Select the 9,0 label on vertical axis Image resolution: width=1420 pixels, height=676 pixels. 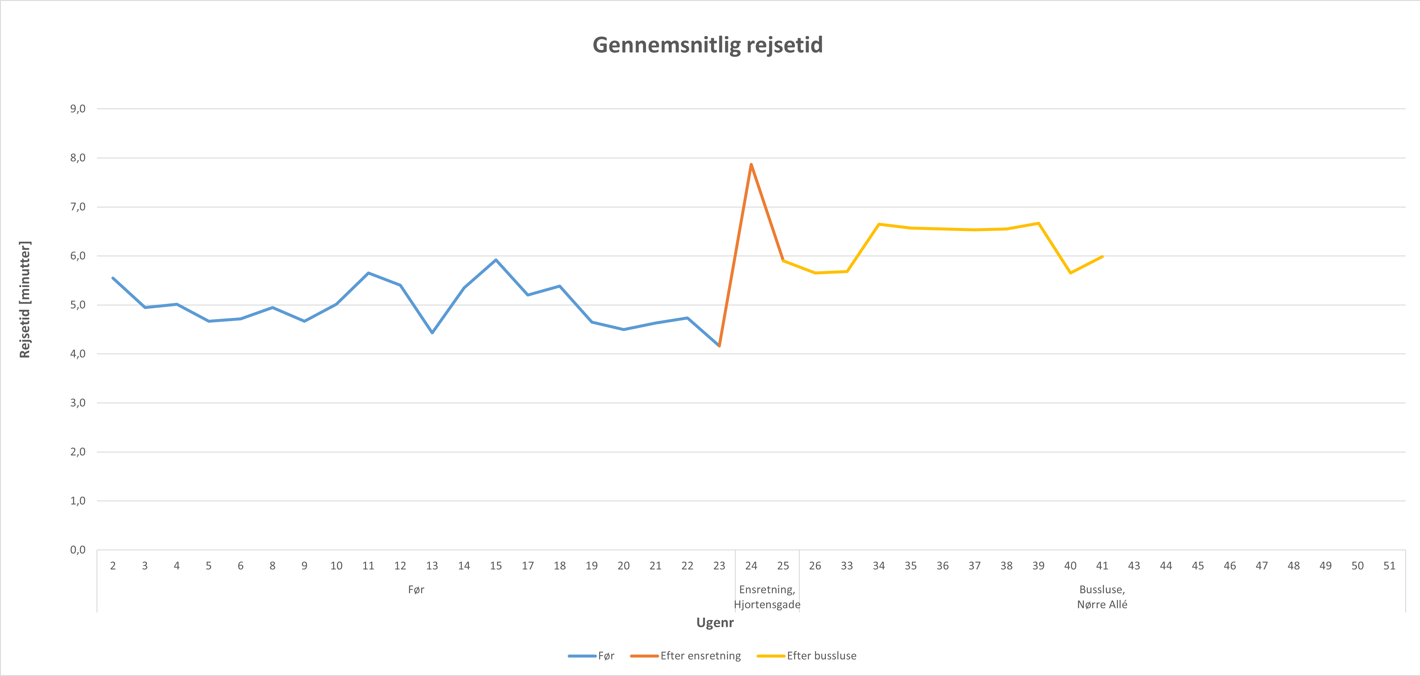(76, 109)
